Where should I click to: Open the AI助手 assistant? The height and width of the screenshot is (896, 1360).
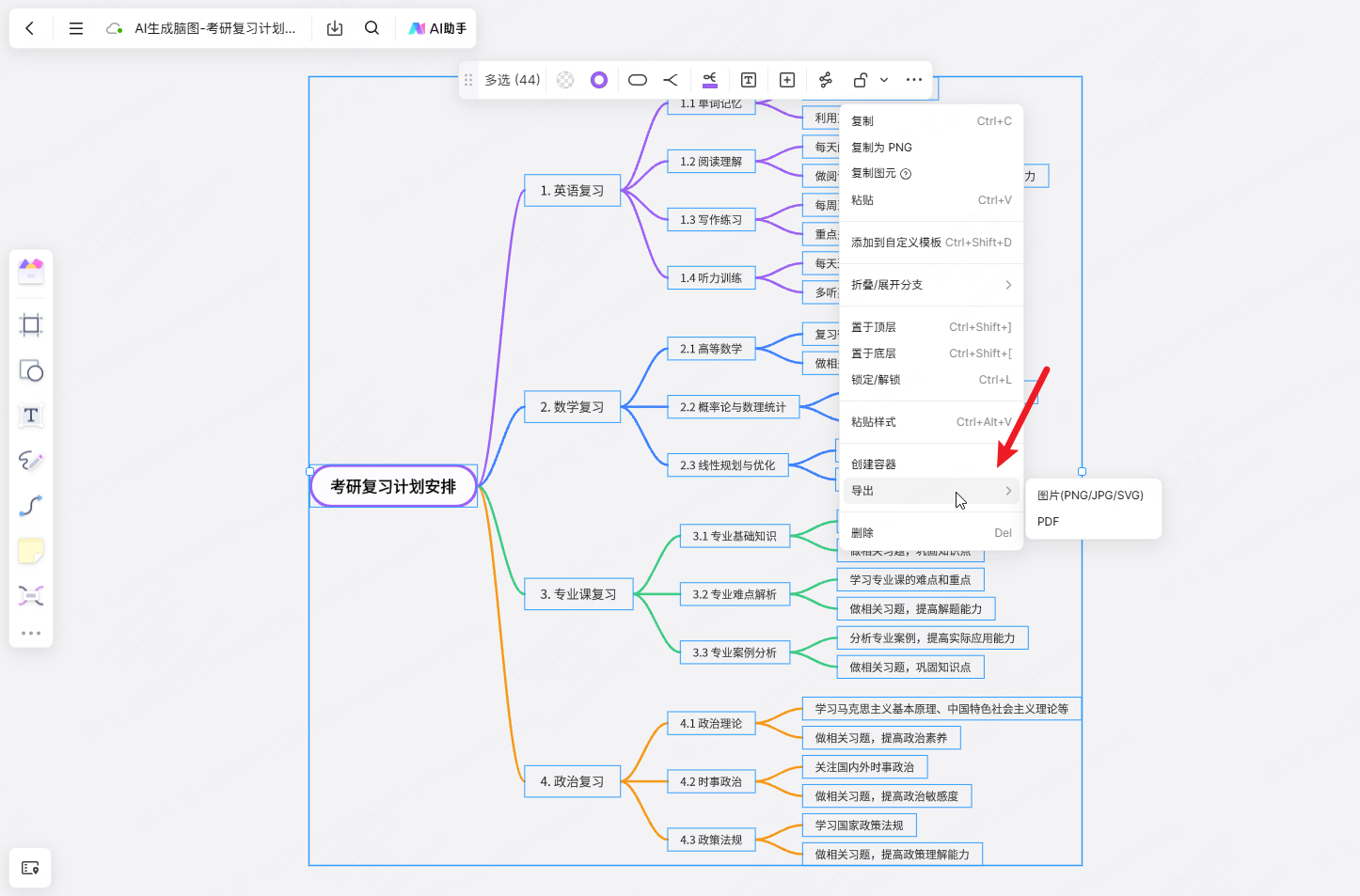coord(438,28)
